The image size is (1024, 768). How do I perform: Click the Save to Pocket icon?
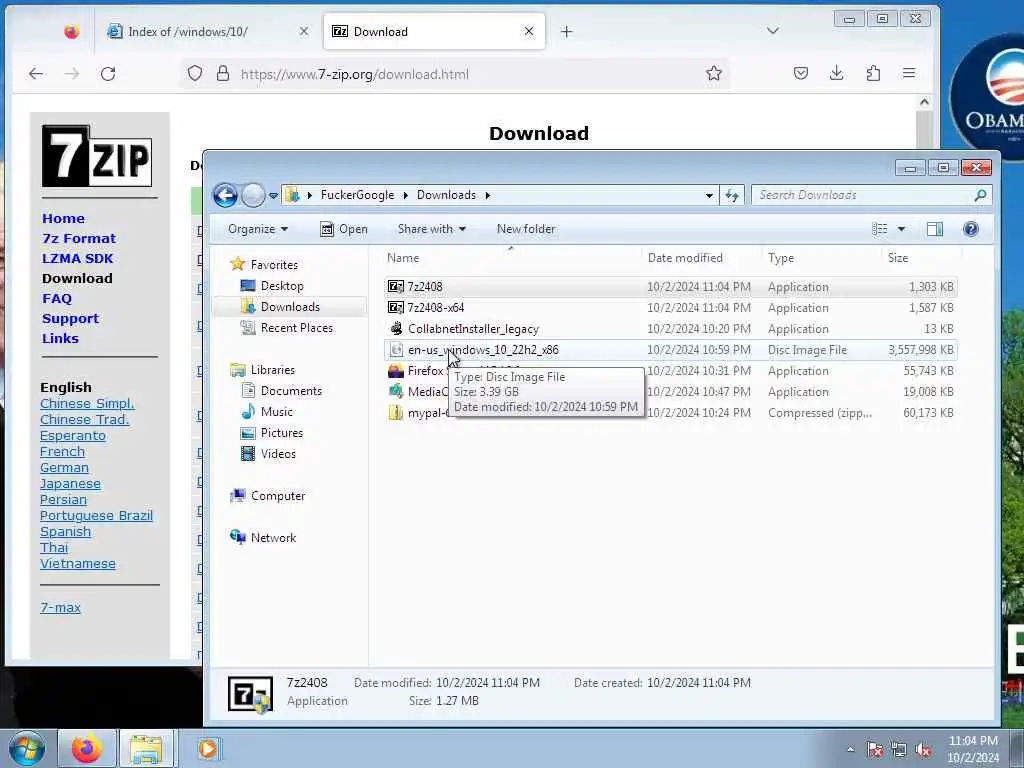[801, 73]
